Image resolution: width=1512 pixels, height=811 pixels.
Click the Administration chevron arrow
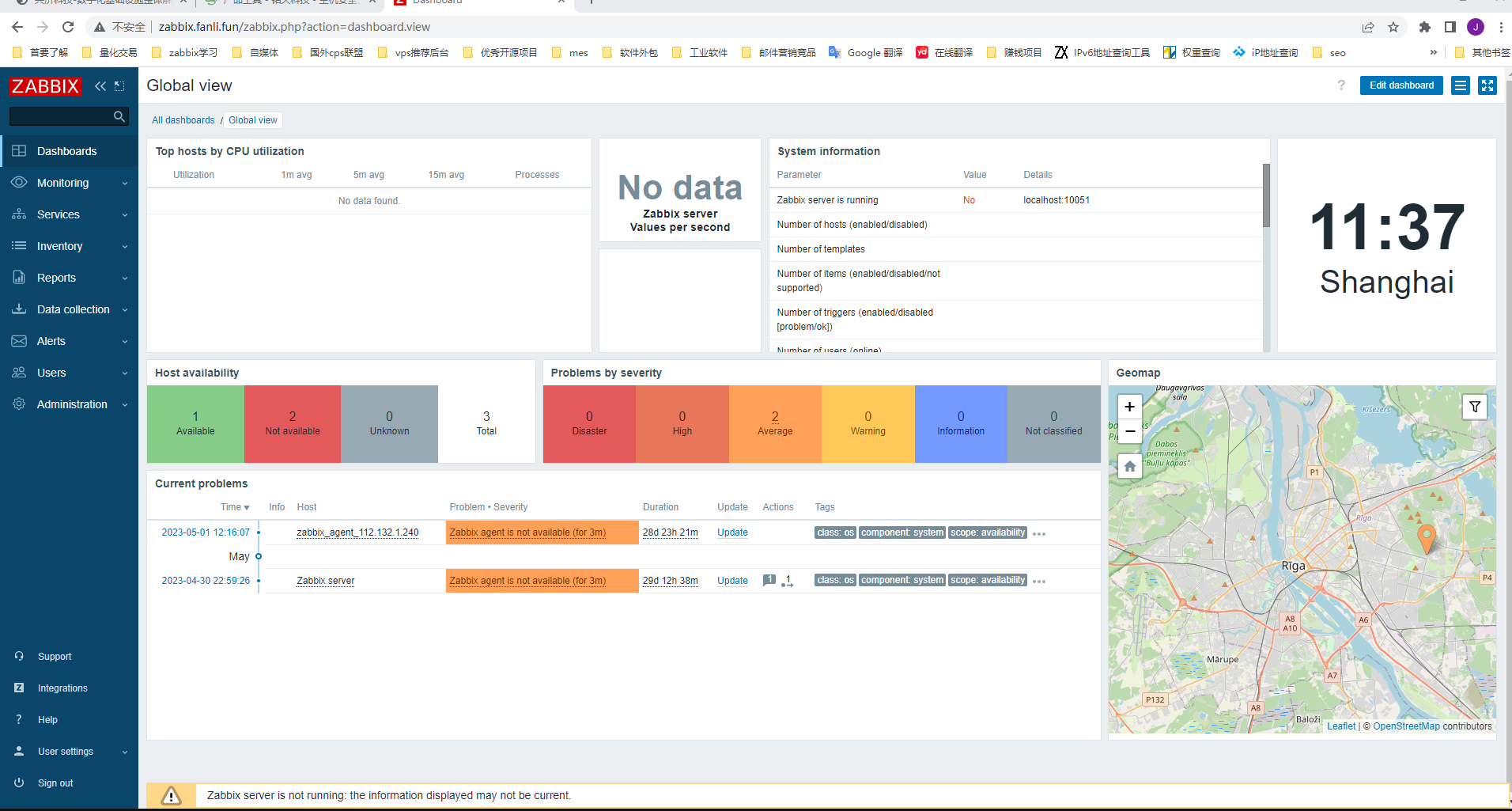pos(125,405)
